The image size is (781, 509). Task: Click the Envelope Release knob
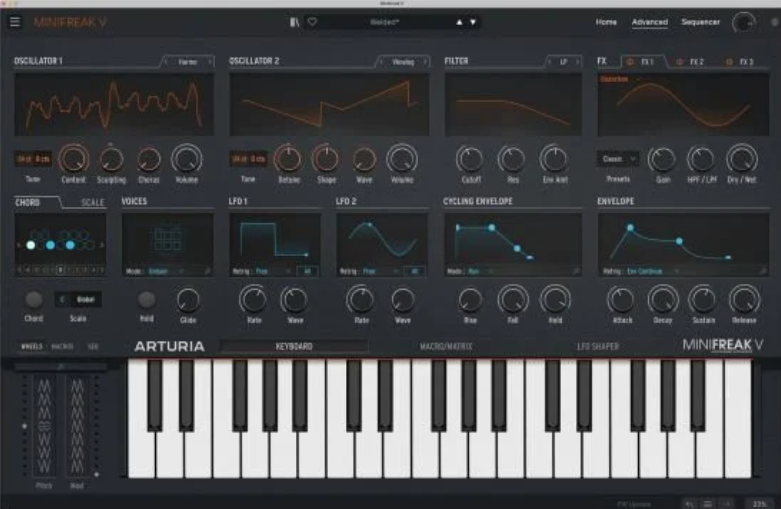[x=744, y=300]
